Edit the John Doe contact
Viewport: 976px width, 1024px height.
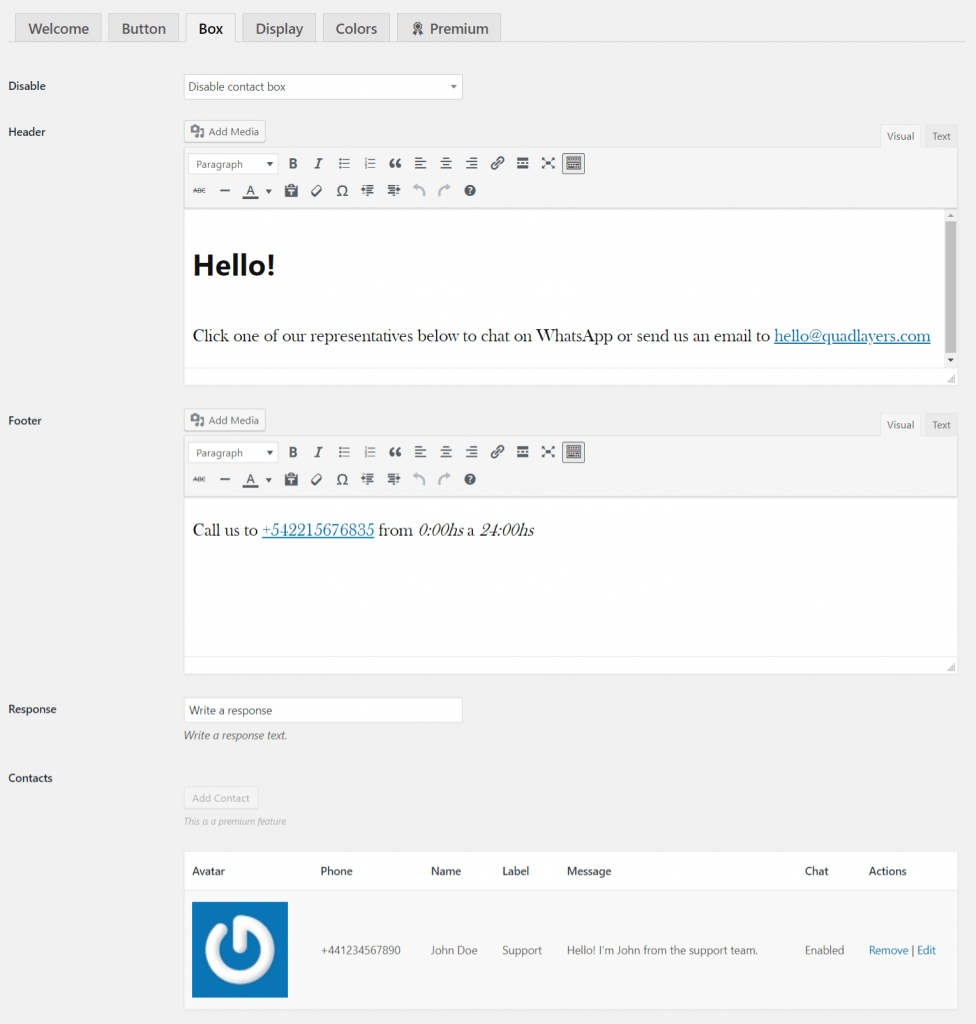[x=926, y=950]
